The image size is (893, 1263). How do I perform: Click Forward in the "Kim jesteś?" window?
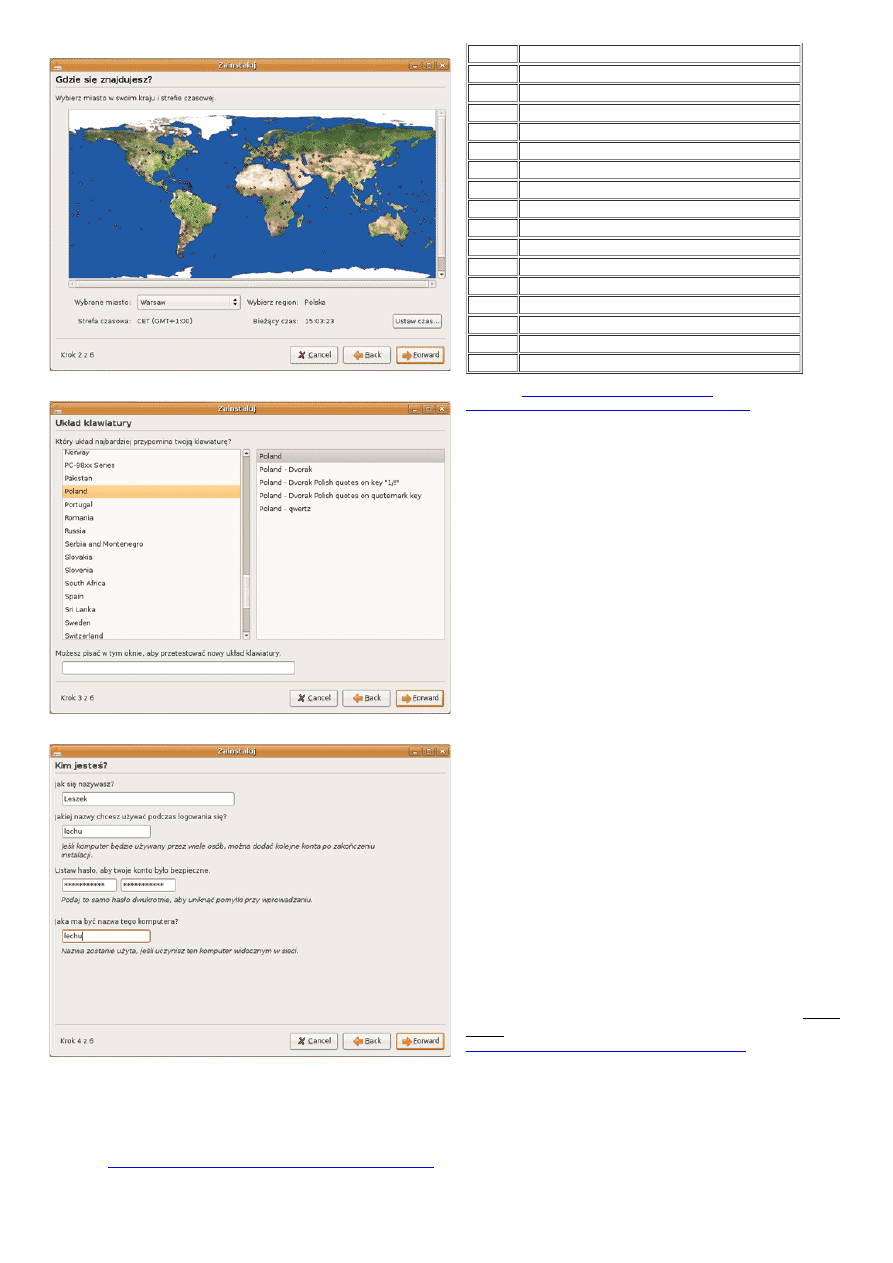pyautogui.click(x=420, y=1041)
